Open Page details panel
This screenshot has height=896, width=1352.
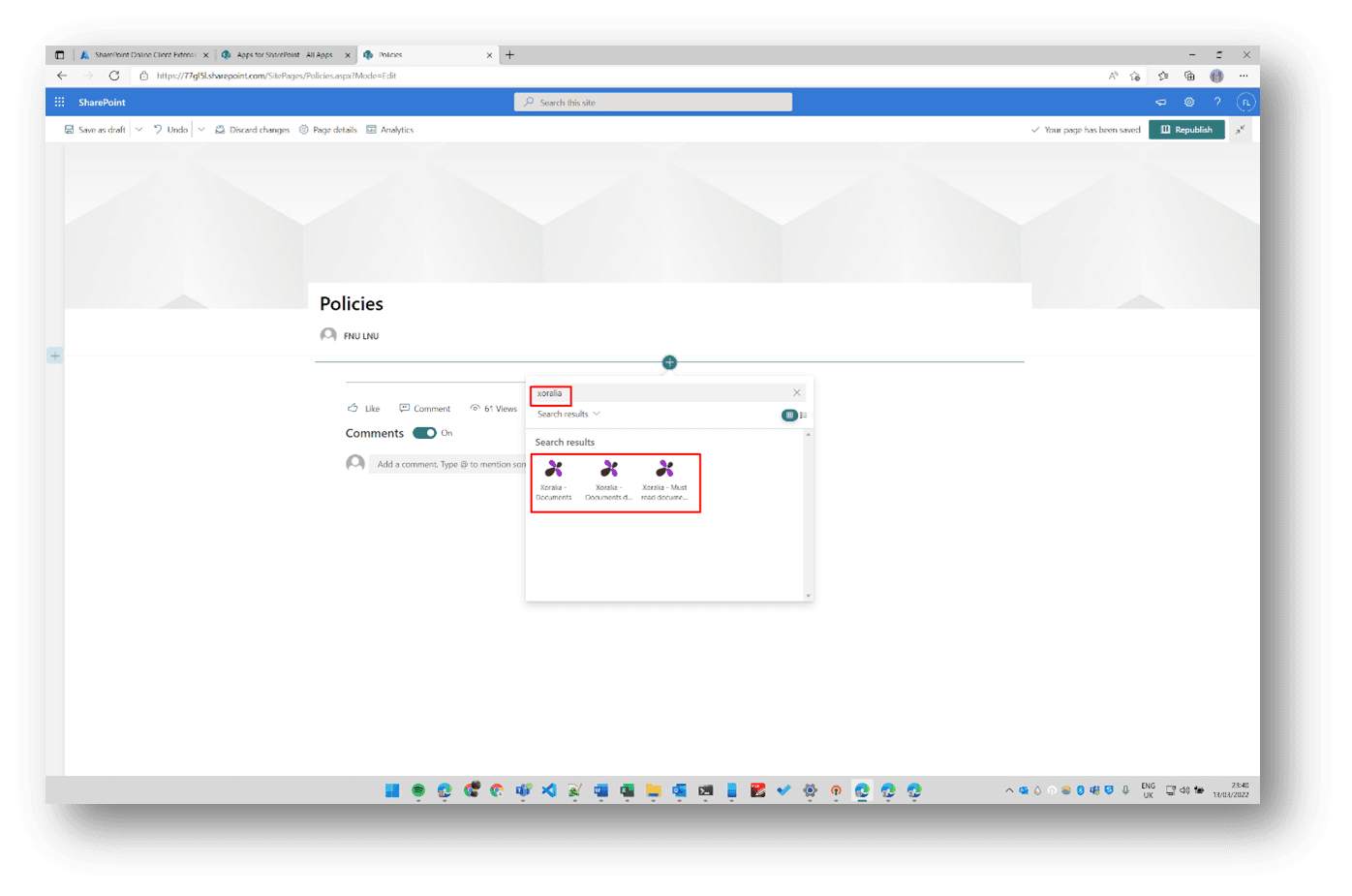click(327, 130)
